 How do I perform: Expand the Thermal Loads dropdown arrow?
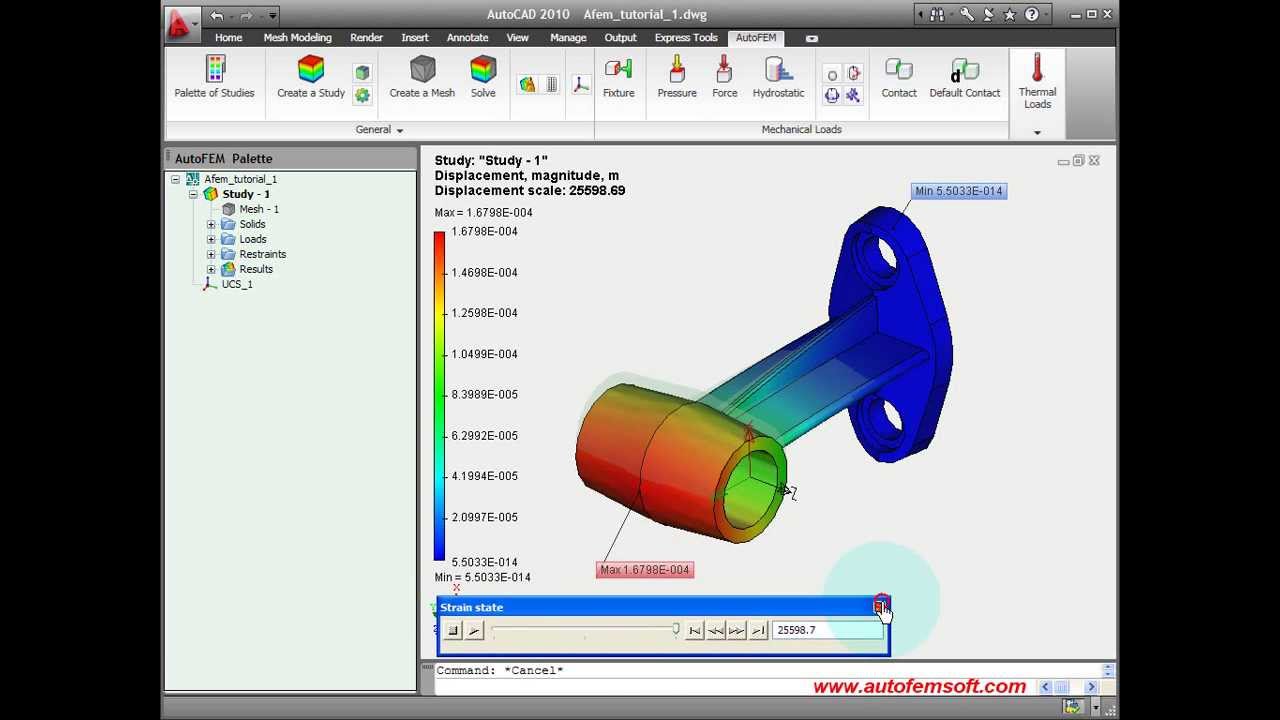1037,132
